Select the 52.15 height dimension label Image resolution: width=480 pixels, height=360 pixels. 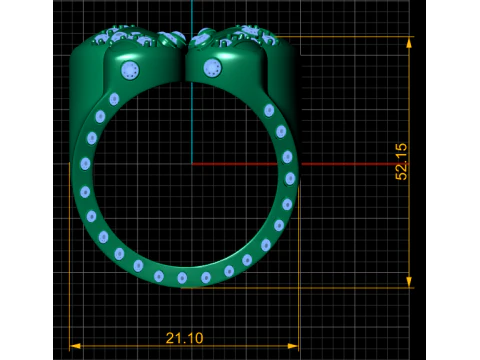pos(401,162)
